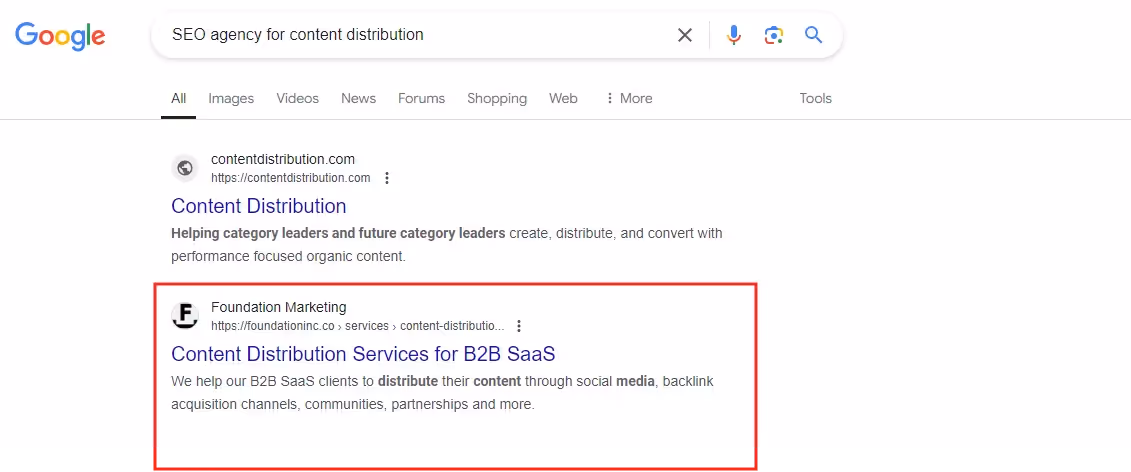The height and width of the screenshot is (472, 1131).
Task: Switch to the Shopping tab
Action: click(x=497, y=98)
